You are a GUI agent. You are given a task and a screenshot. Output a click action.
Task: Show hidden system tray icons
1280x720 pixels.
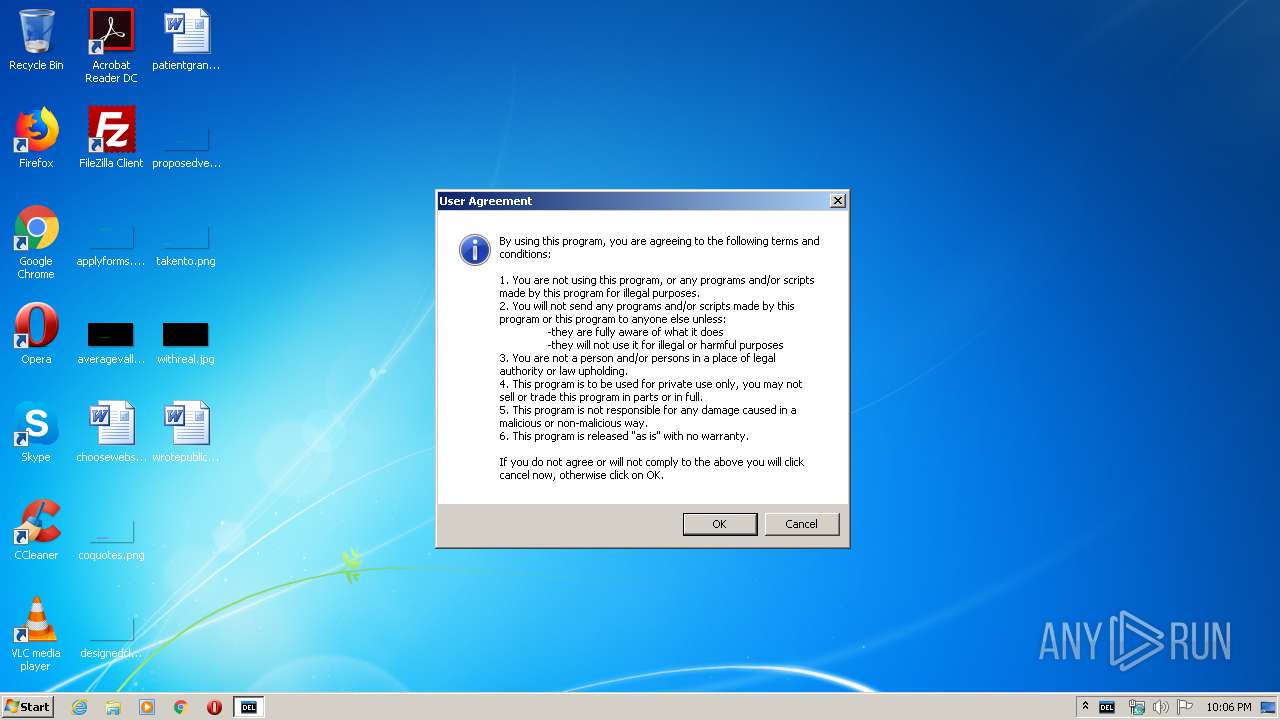tap(1085, 707)
